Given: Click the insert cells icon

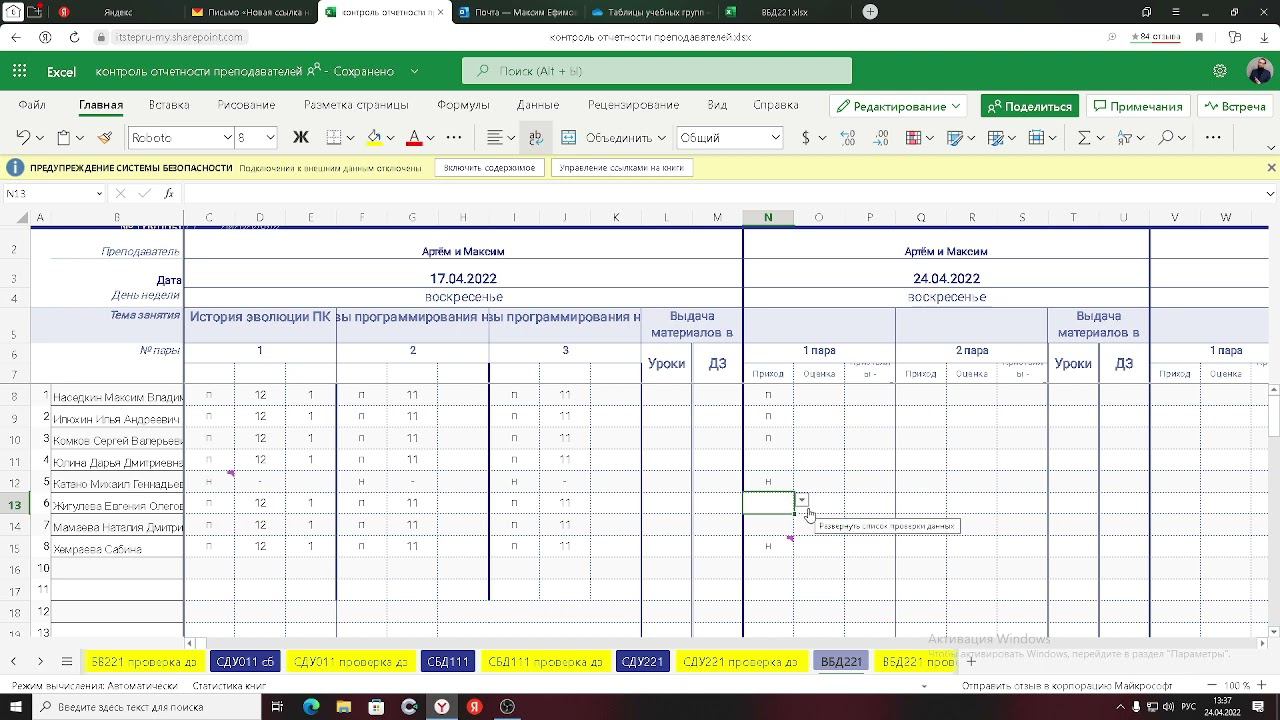Looking at the screenshot, I should (x=1037, y=138).
